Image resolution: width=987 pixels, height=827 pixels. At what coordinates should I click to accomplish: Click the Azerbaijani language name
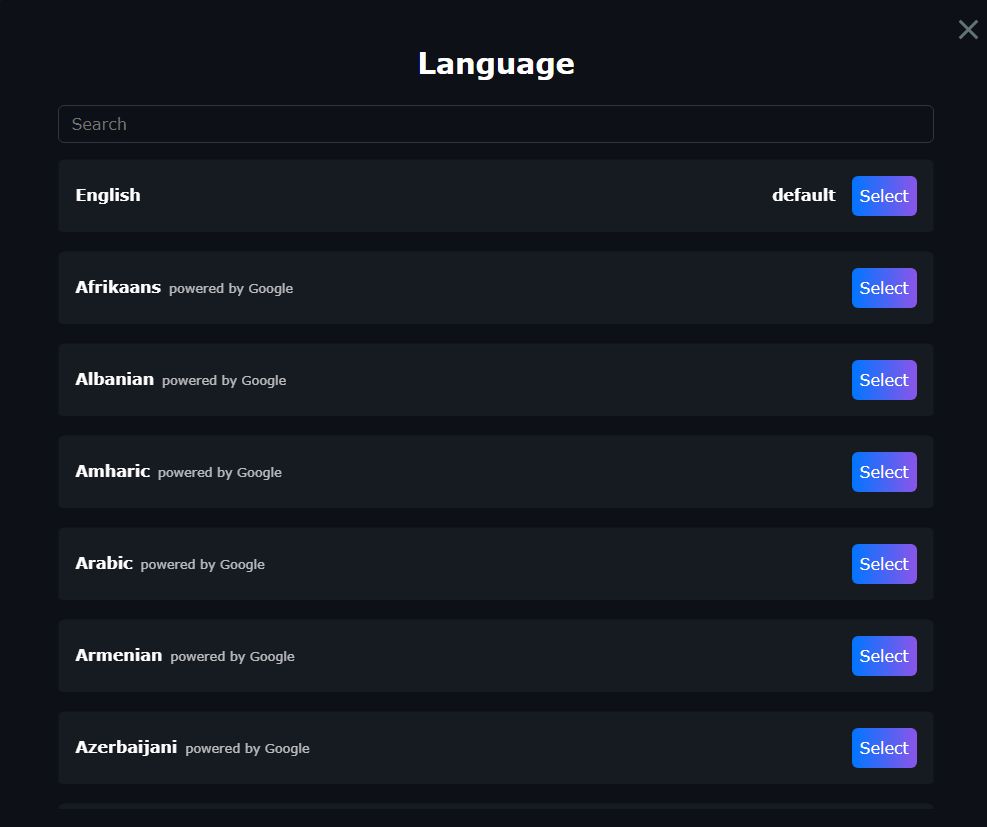pyautogui.click(x=126, y=747)
